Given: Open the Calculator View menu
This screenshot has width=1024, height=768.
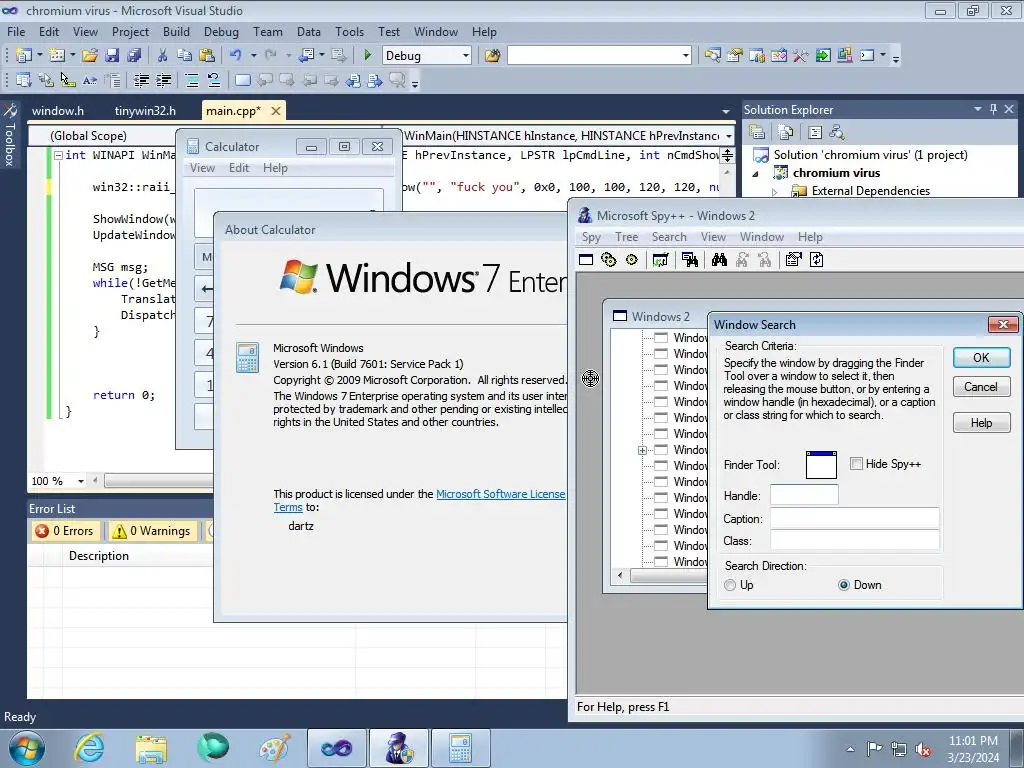Looking at the screenshot, I should (202, 168).
